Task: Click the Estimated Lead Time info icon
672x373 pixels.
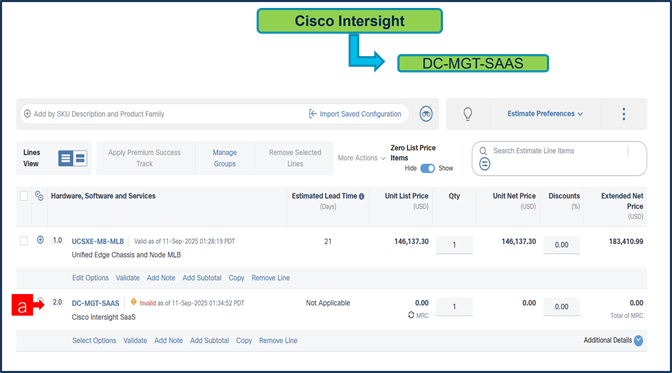Action: pos(362,196)
